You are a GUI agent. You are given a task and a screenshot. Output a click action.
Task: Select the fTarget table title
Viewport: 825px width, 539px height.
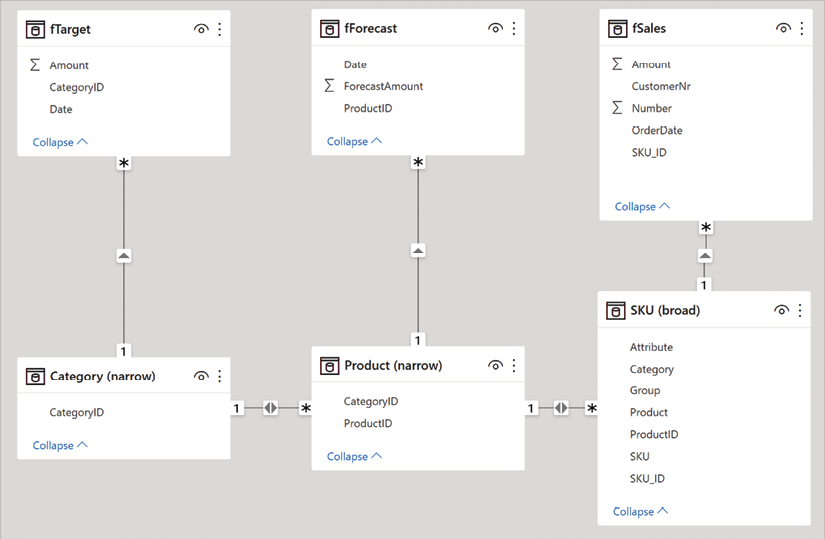(70, 29)
